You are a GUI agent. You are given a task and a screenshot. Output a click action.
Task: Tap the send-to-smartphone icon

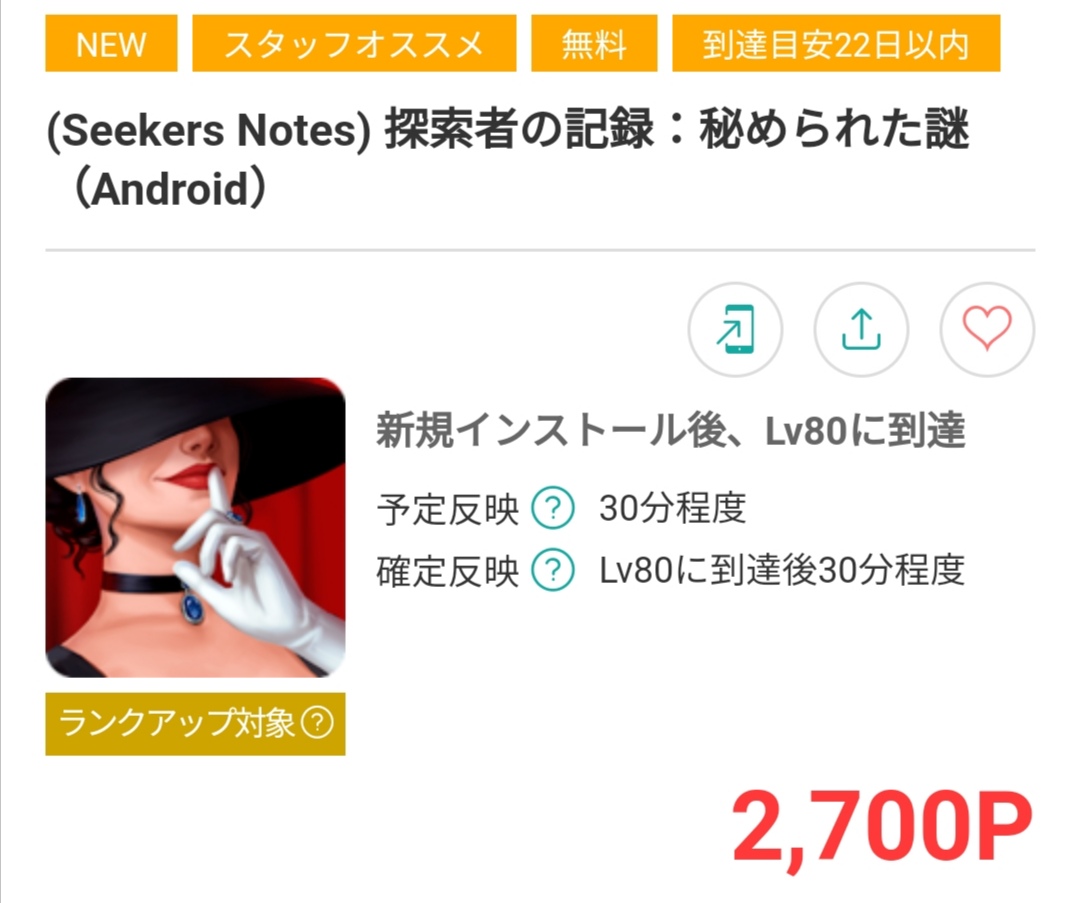coord(735,329)
